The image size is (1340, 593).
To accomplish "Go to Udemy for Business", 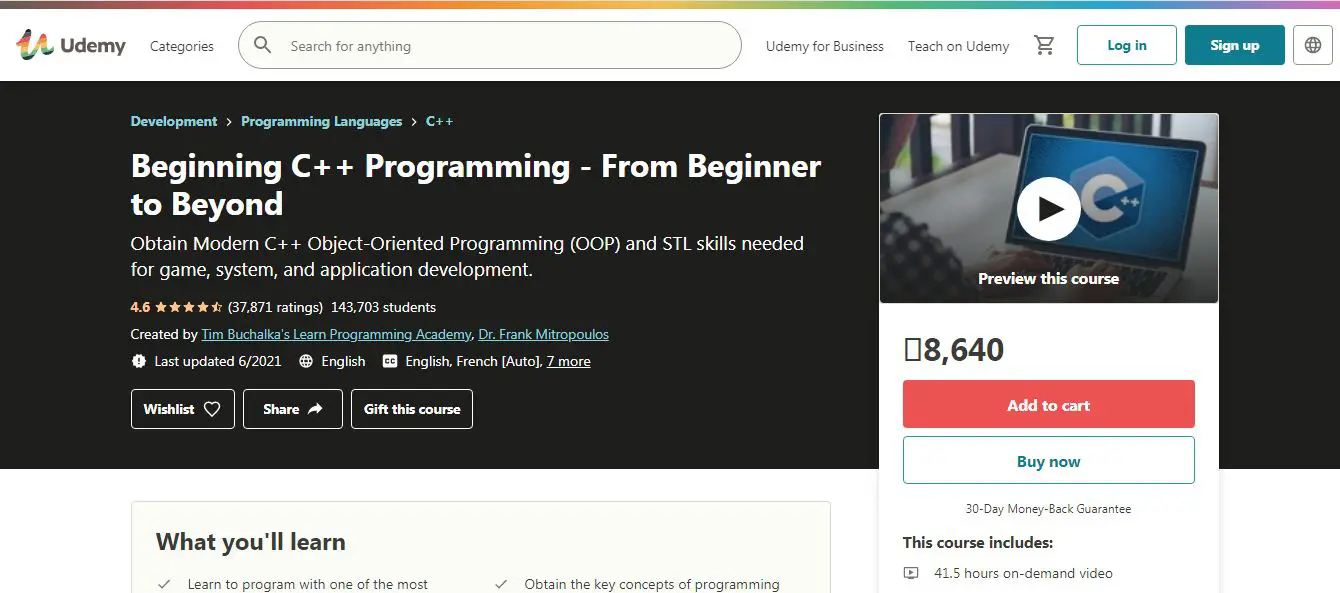I will coord(824,46).
